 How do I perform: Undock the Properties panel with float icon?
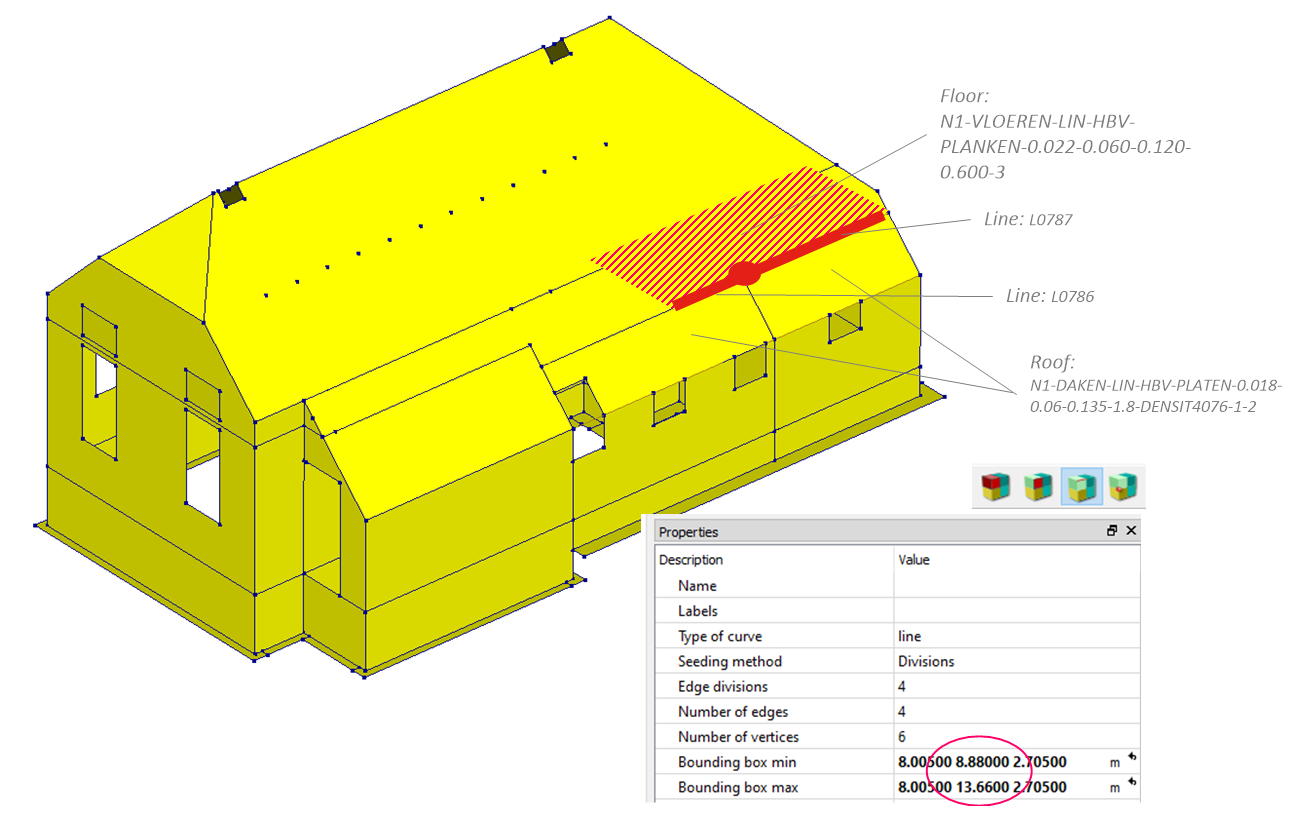click(x=1112, y=531)
